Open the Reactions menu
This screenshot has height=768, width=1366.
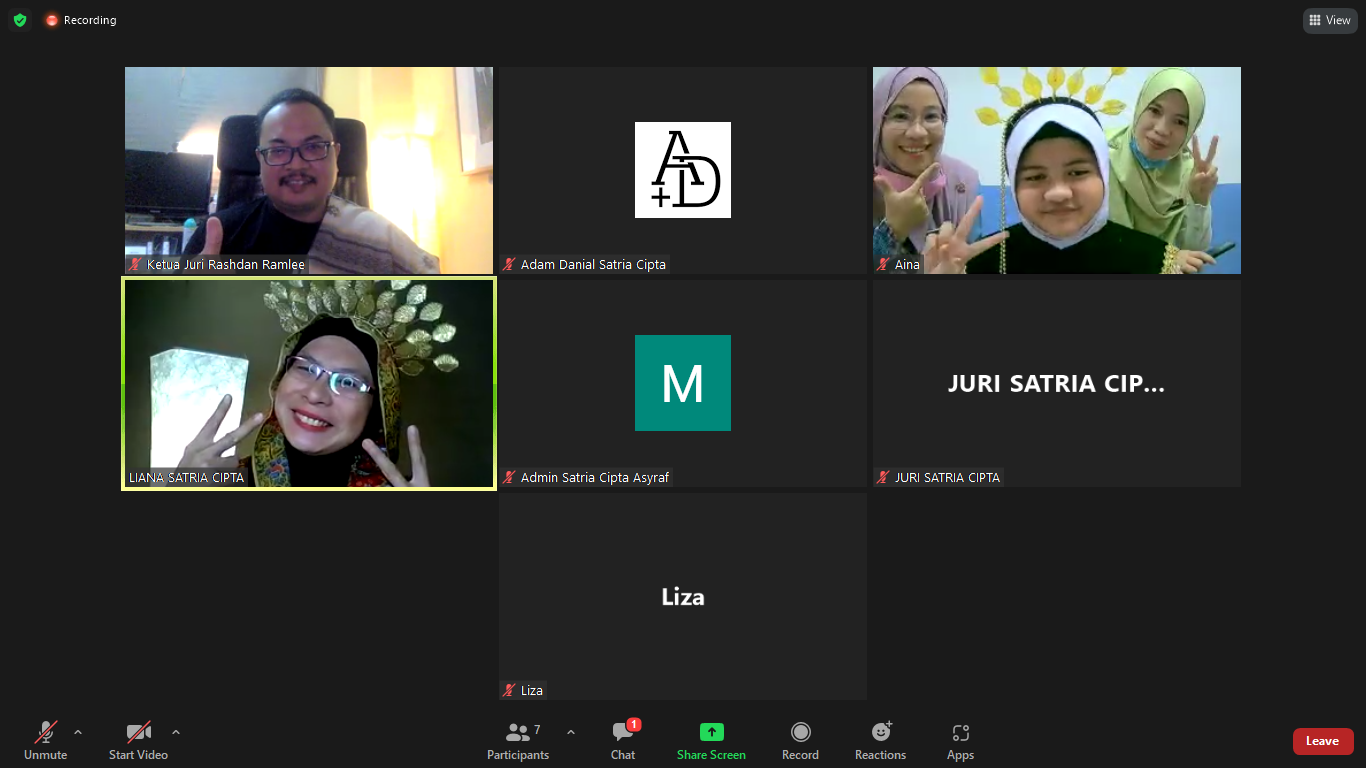[x=880, y=741]
